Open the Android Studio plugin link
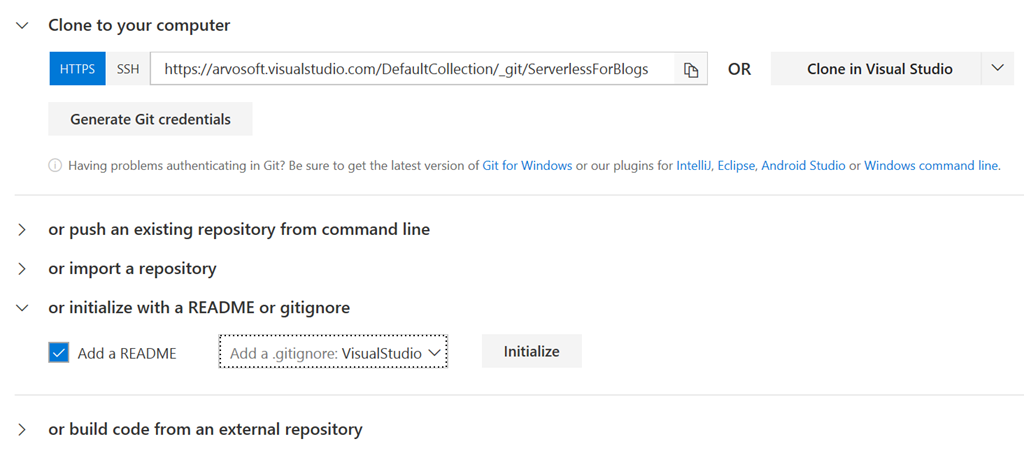This screenshot has height=453, width=1024. pos(803,166)
